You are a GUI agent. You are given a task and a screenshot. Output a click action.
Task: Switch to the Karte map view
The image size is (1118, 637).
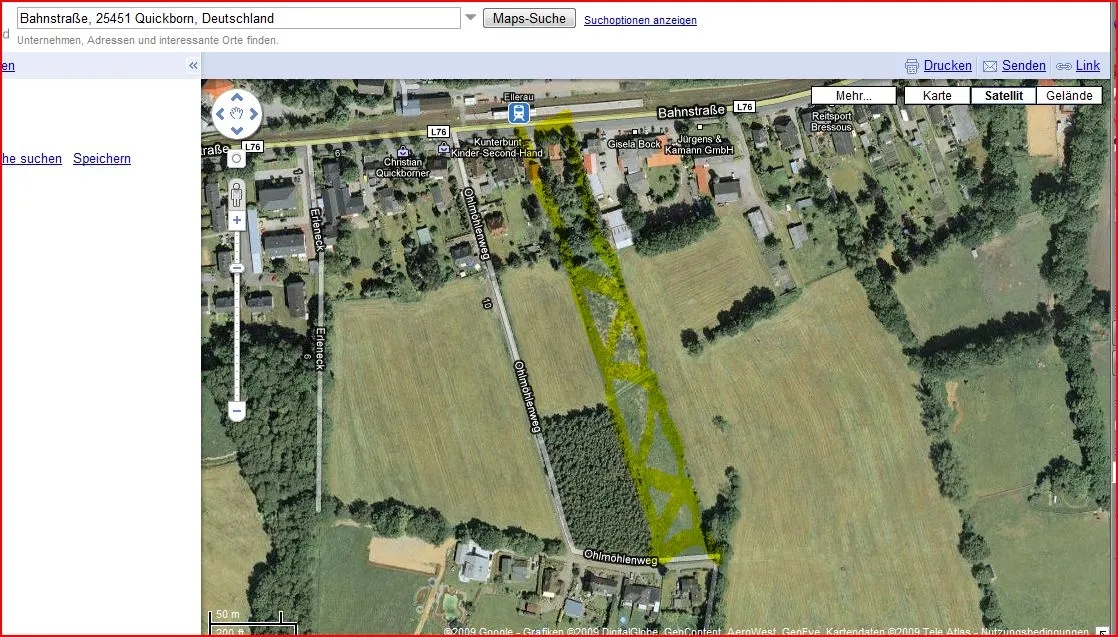[x=937, y=96]
